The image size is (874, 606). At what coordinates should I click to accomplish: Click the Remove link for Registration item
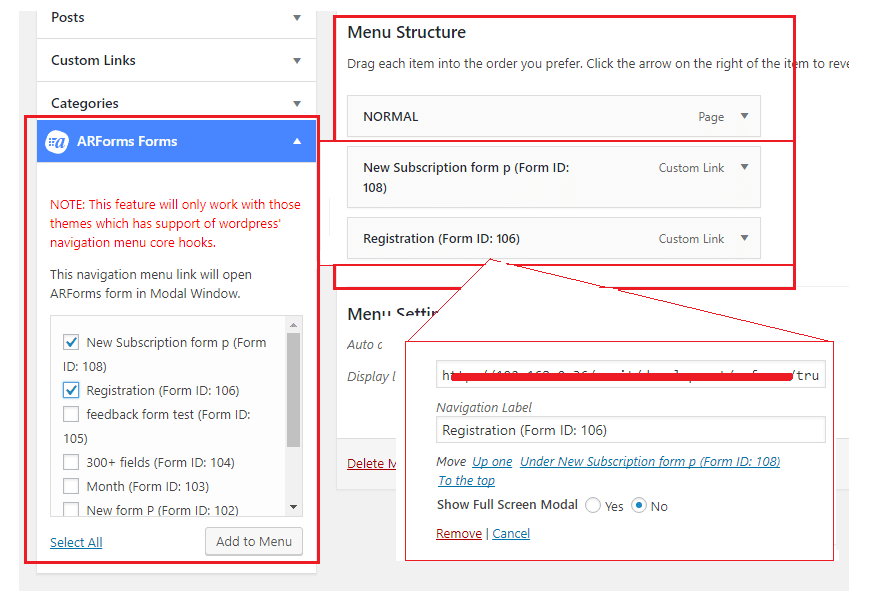(x=458, y=534)
